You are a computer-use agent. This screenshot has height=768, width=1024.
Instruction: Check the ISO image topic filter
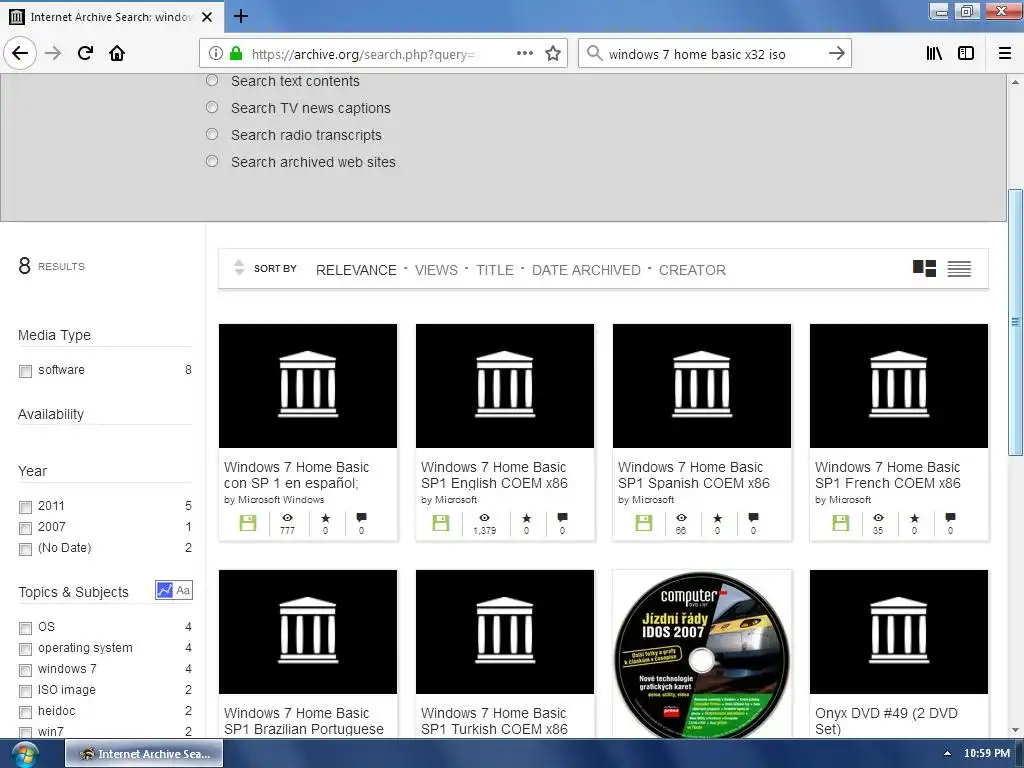coord(25,690)
